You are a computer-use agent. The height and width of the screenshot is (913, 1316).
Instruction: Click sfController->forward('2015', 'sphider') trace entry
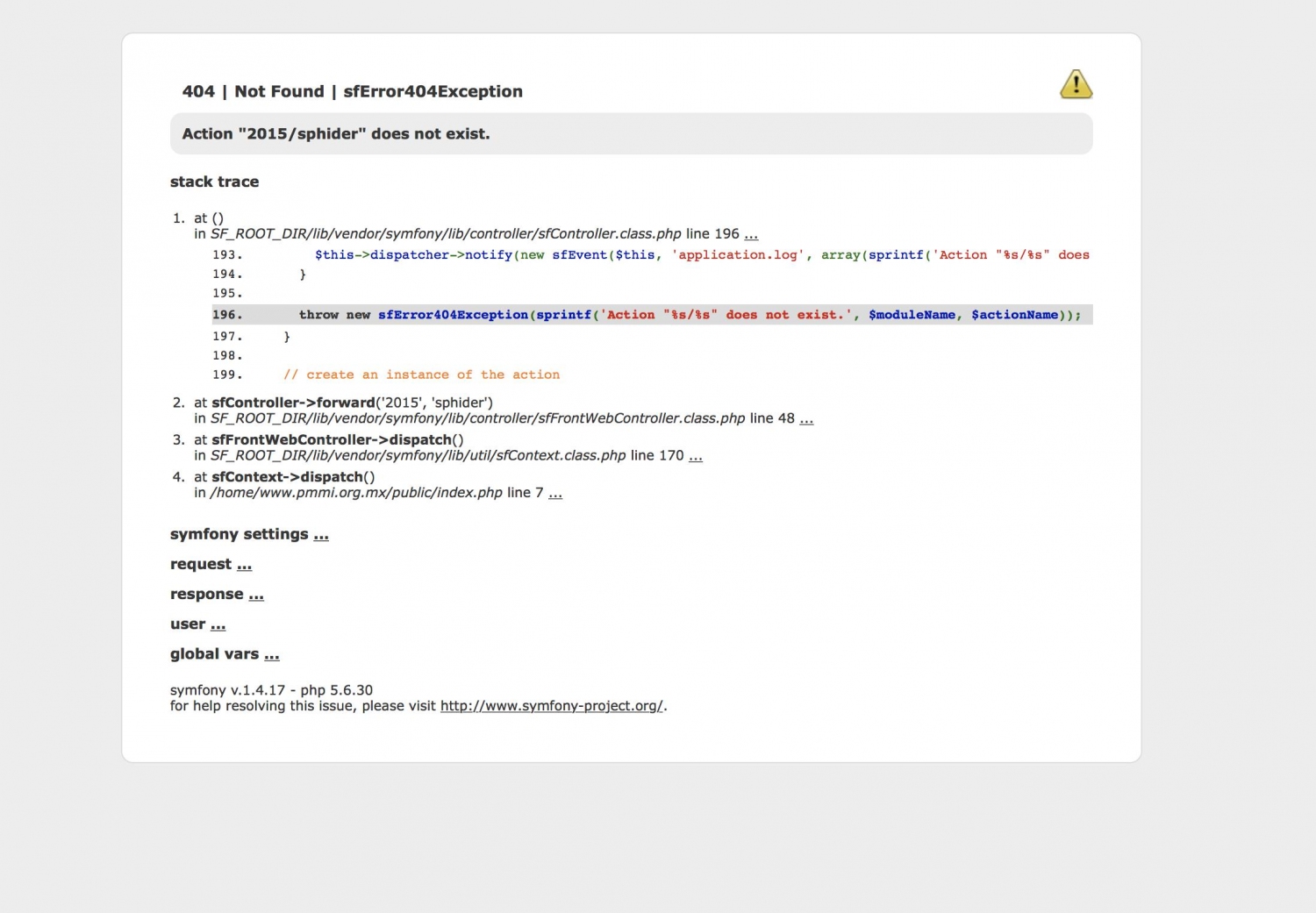tap(352, 403)
